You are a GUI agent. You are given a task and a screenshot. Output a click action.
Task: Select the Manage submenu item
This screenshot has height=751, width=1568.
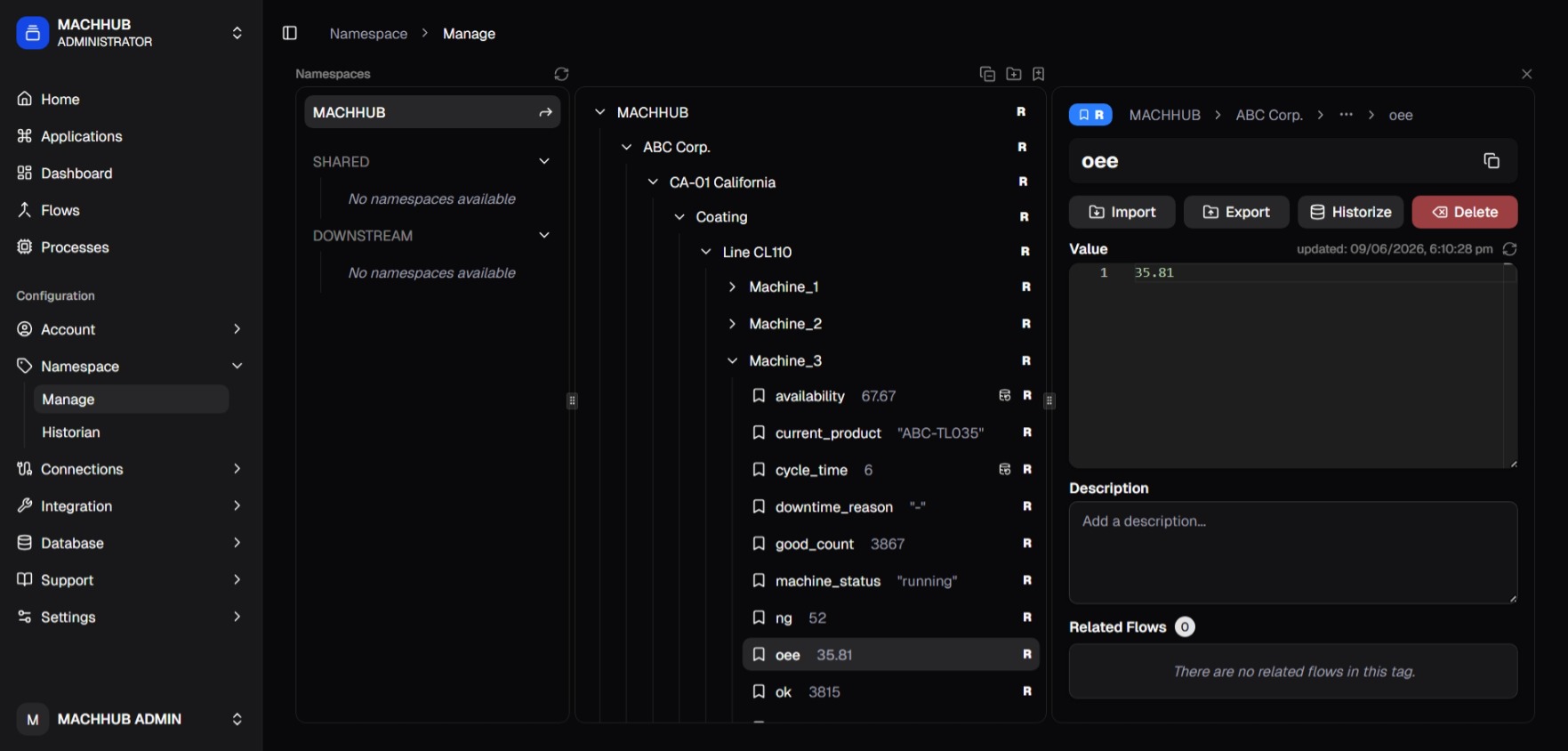131,400
